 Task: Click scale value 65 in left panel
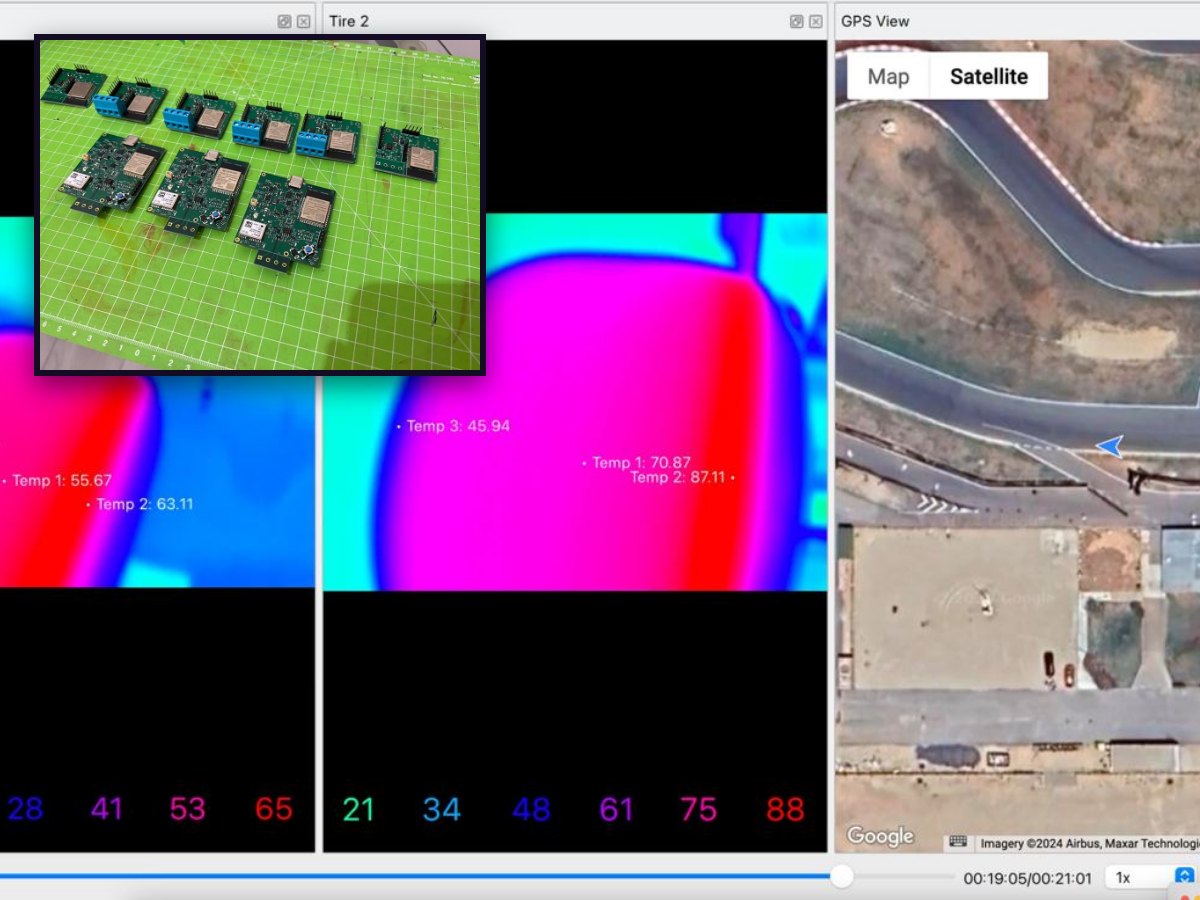pos(273,809)
